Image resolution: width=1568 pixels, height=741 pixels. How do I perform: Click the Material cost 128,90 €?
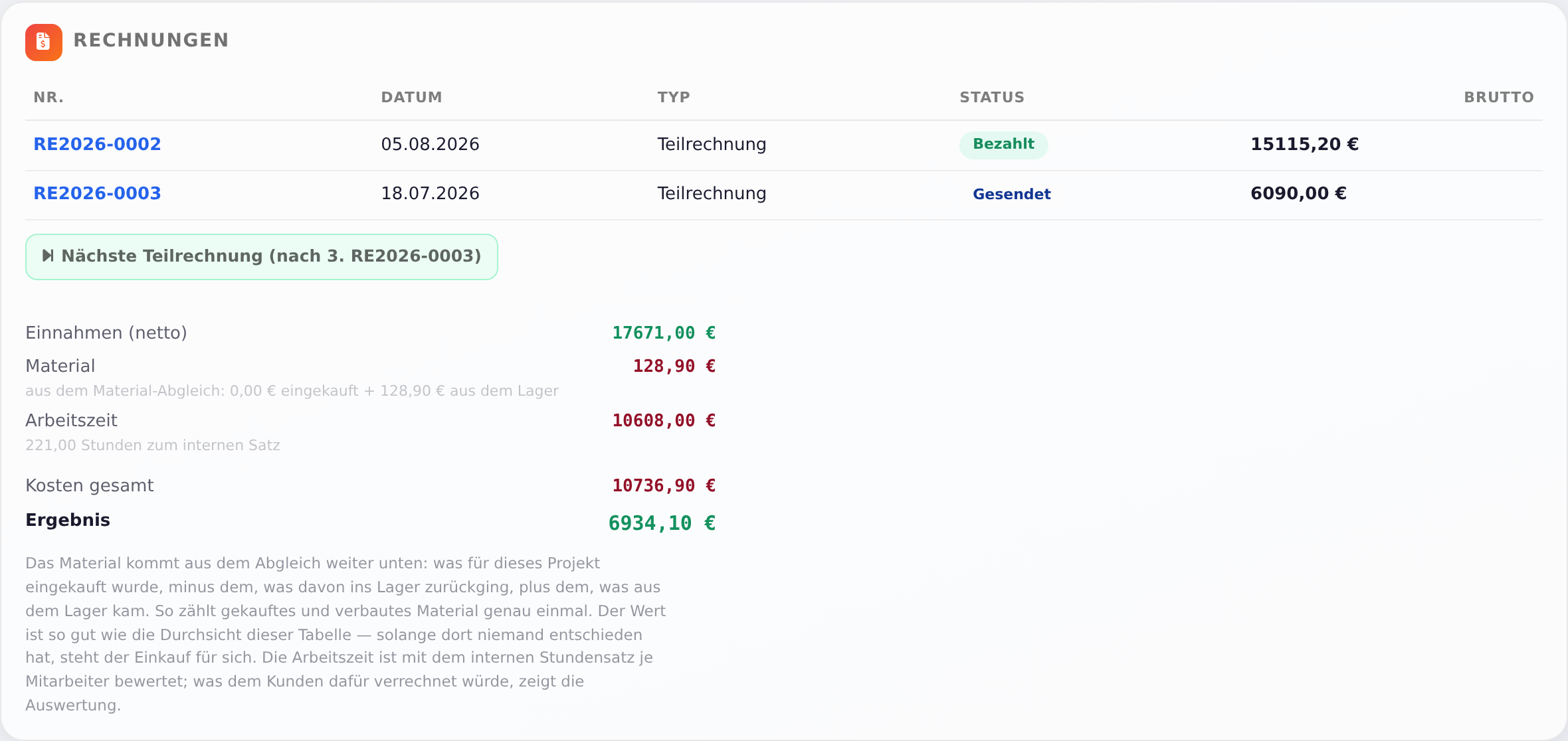[674, 366]
